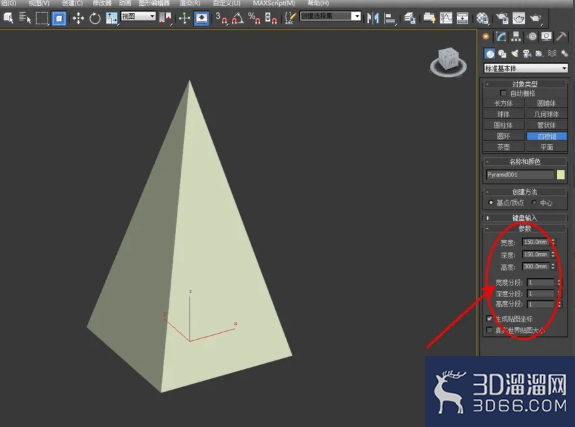Click the 平面 plane button
The width and height of the screenshot is (575, 427).
point(547,147)
